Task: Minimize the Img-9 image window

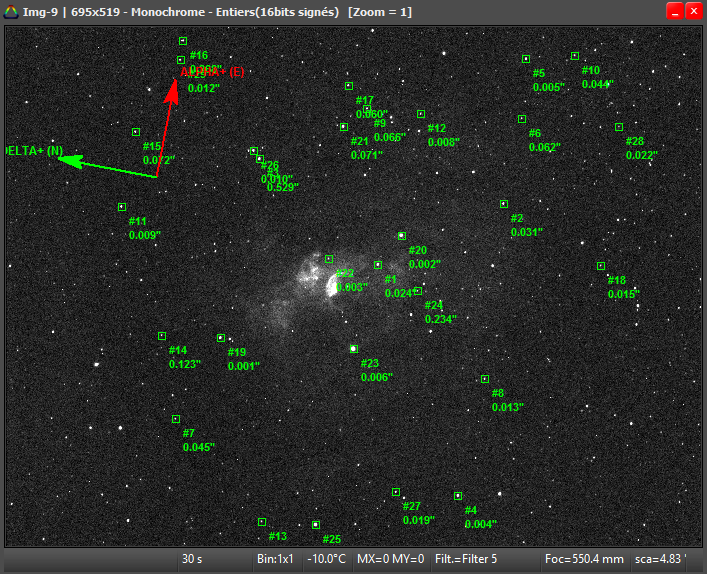Action: (675, 11)
